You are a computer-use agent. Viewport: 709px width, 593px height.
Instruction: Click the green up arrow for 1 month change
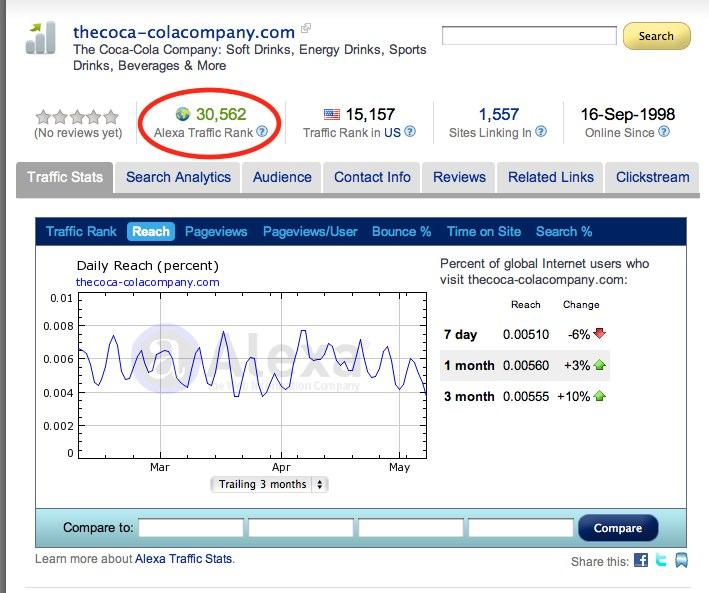point(600,365)
